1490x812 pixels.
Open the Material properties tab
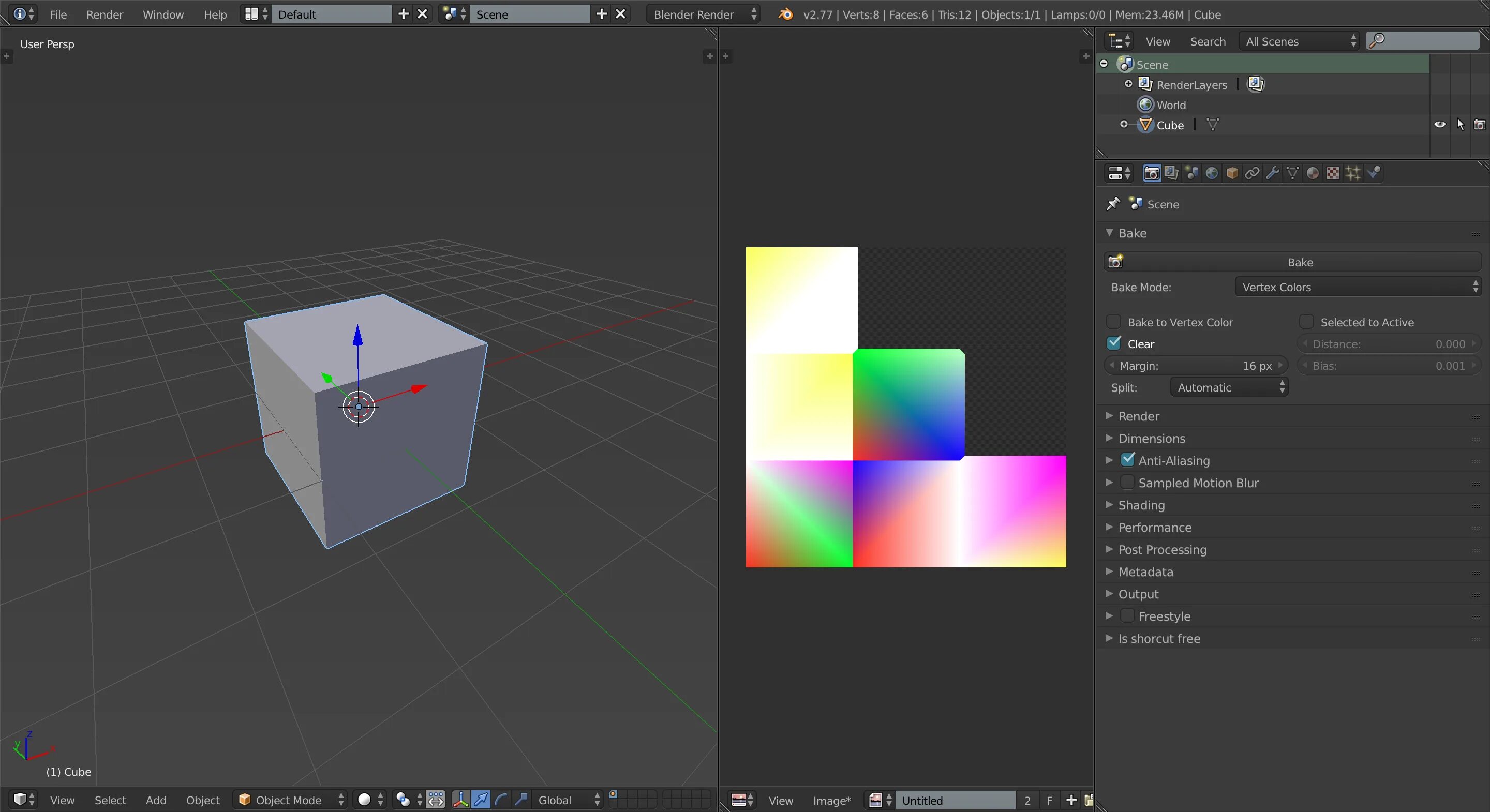pos(1313,173)
